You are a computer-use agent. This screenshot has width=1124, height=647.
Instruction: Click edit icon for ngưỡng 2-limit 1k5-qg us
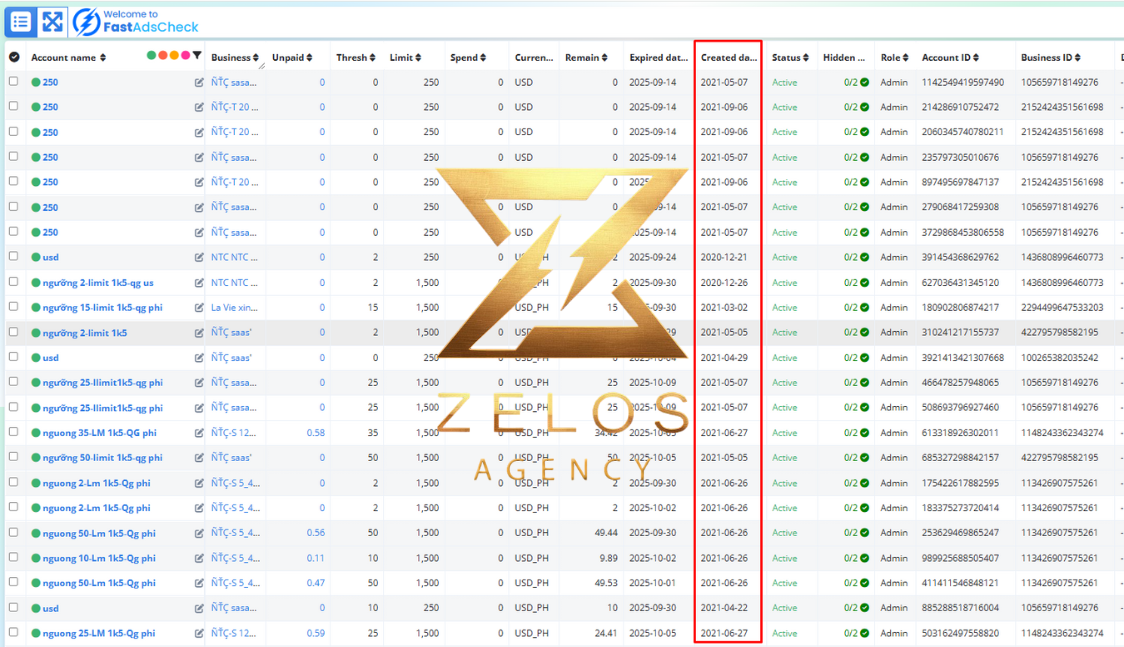pos(199,283)
